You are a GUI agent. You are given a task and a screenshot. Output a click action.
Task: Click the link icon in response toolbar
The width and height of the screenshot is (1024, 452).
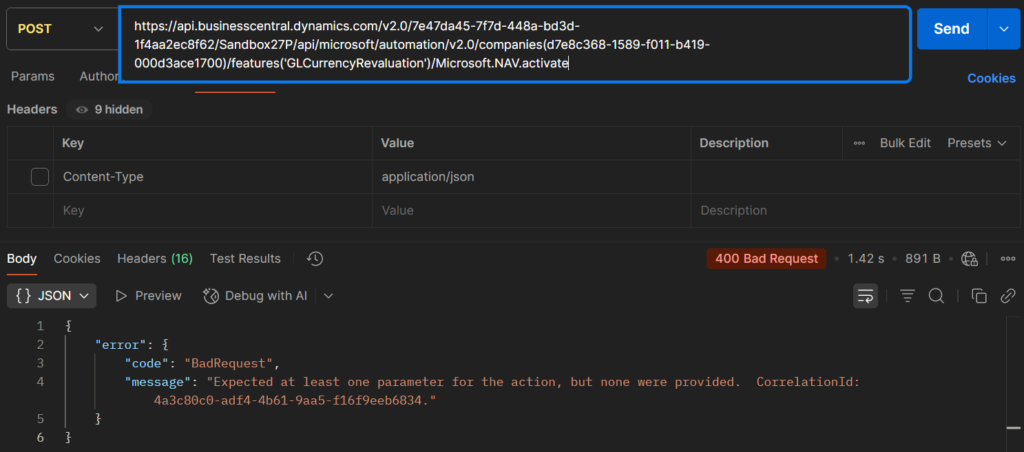[1007, 295]
